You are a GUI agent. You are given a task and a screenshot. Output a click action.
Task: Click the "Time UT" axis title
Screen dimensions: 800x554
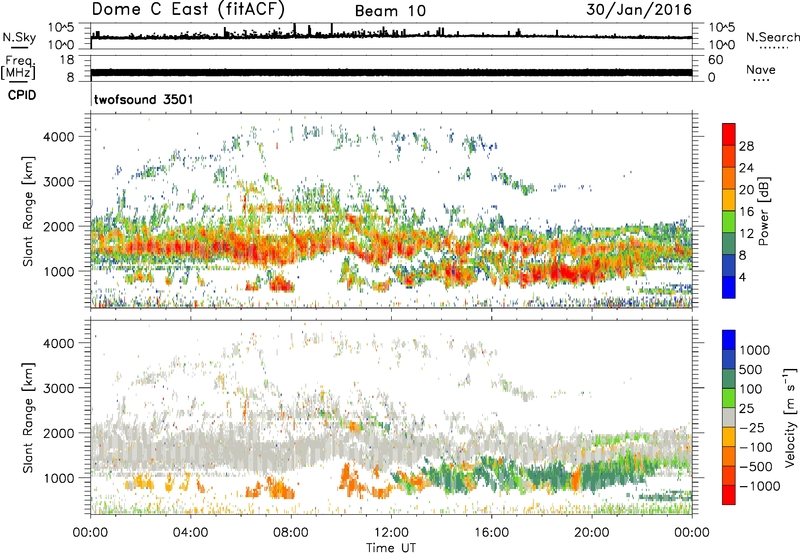click(x=391, y=547)
